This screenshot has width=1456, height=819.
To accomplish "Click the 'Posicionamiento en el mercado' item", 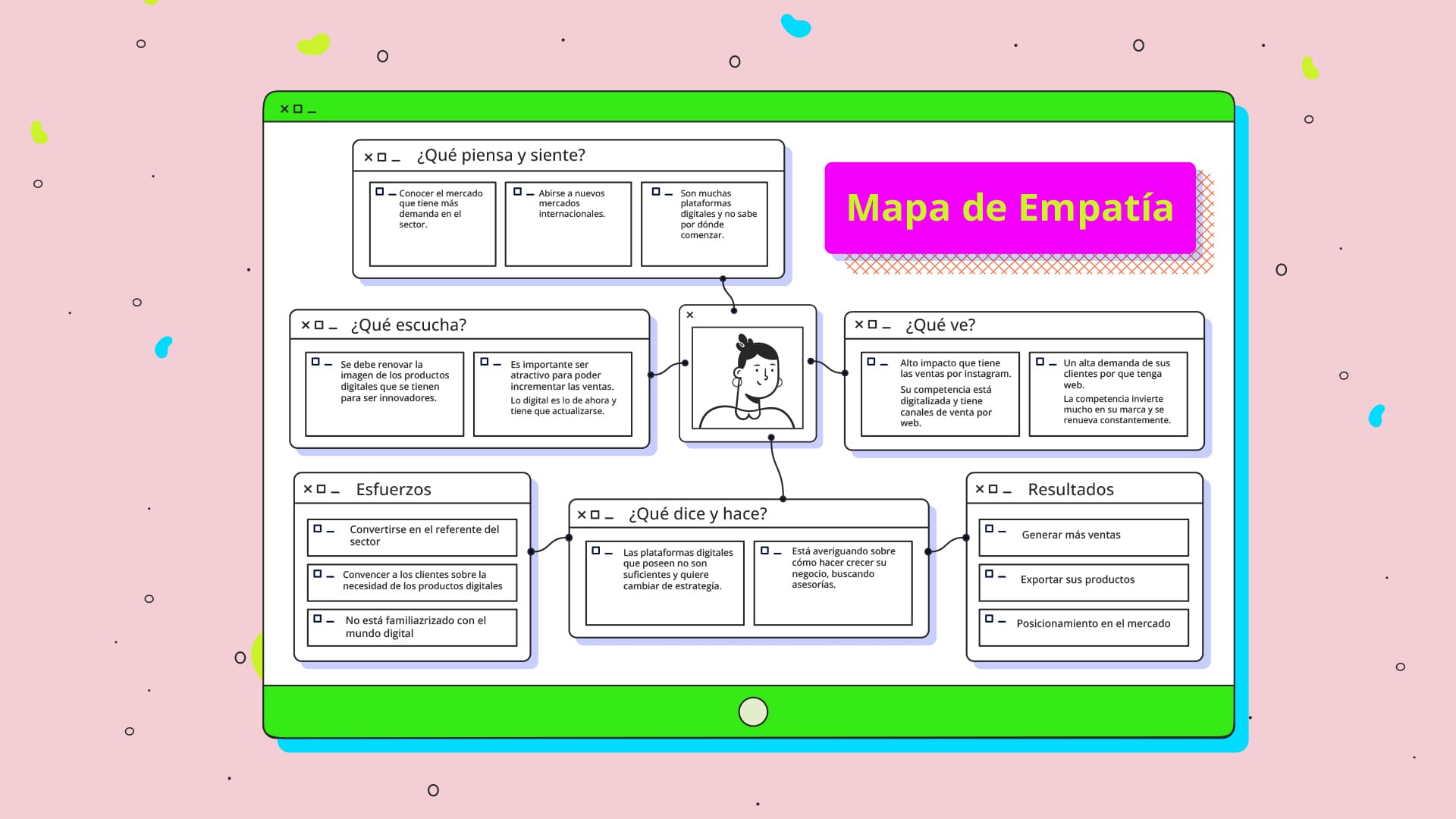I will click(x=1093, y=623).
